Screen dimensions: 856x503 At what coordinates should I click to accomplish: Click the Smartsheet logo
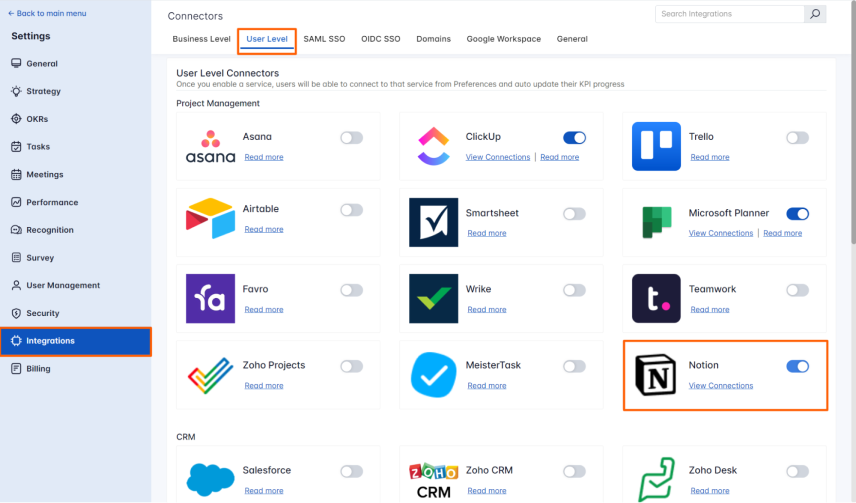point(433,222)
